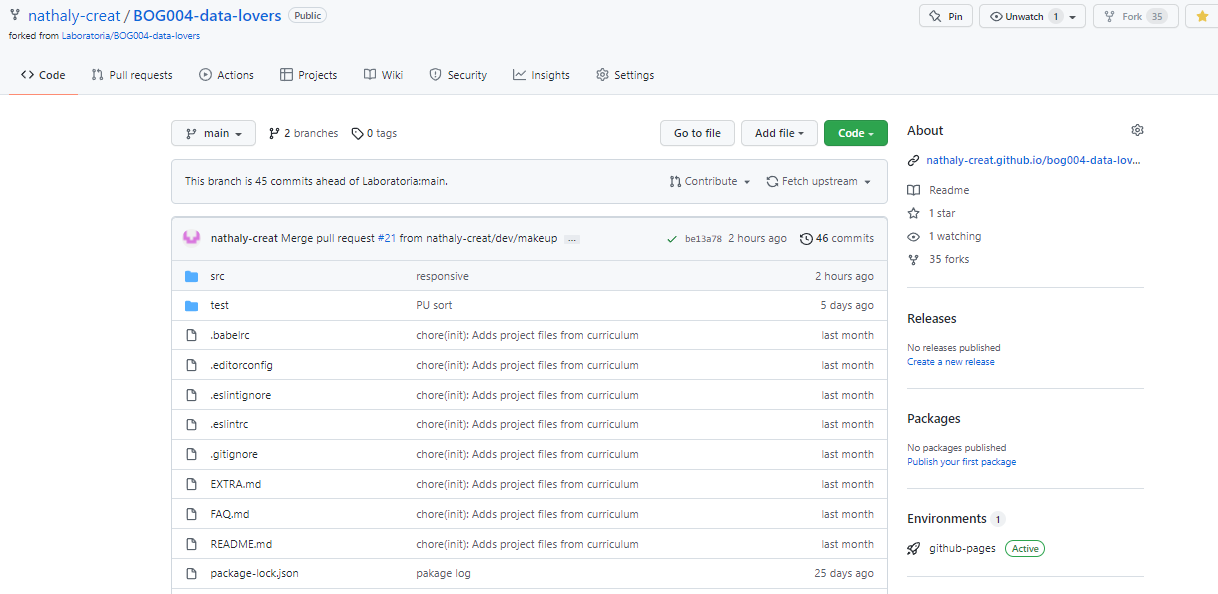Viewport: 1218px width, 594px height.
Task: Open the Settings tab
Action: pyautogui.click(x=625, y=75)
